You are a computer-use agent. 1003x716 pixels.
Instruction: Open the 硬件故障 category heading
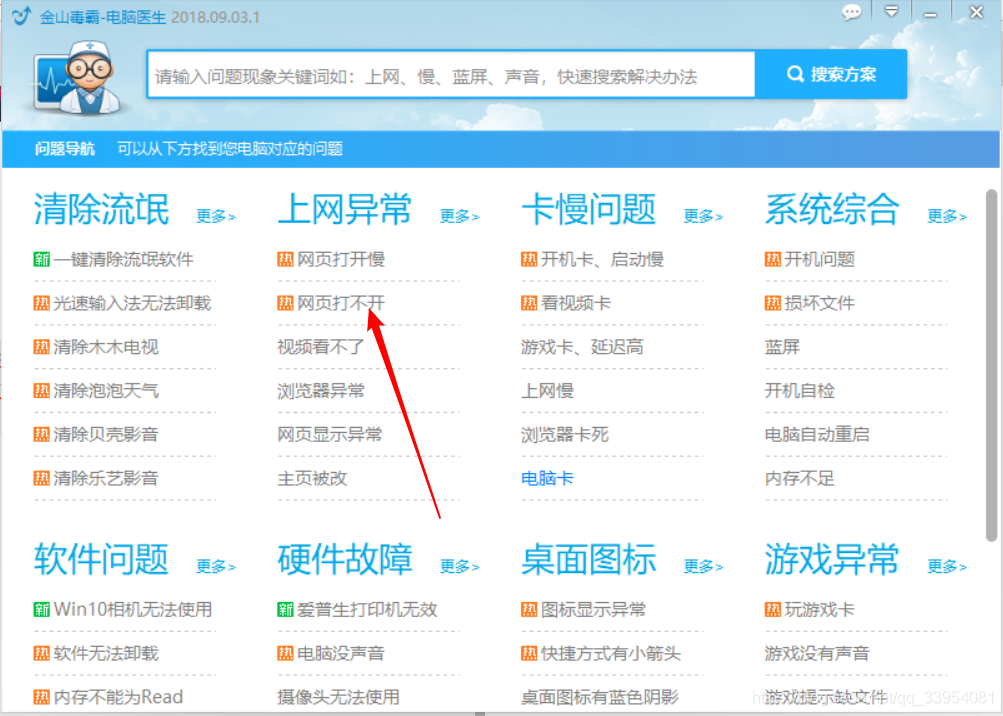(345, 559)
